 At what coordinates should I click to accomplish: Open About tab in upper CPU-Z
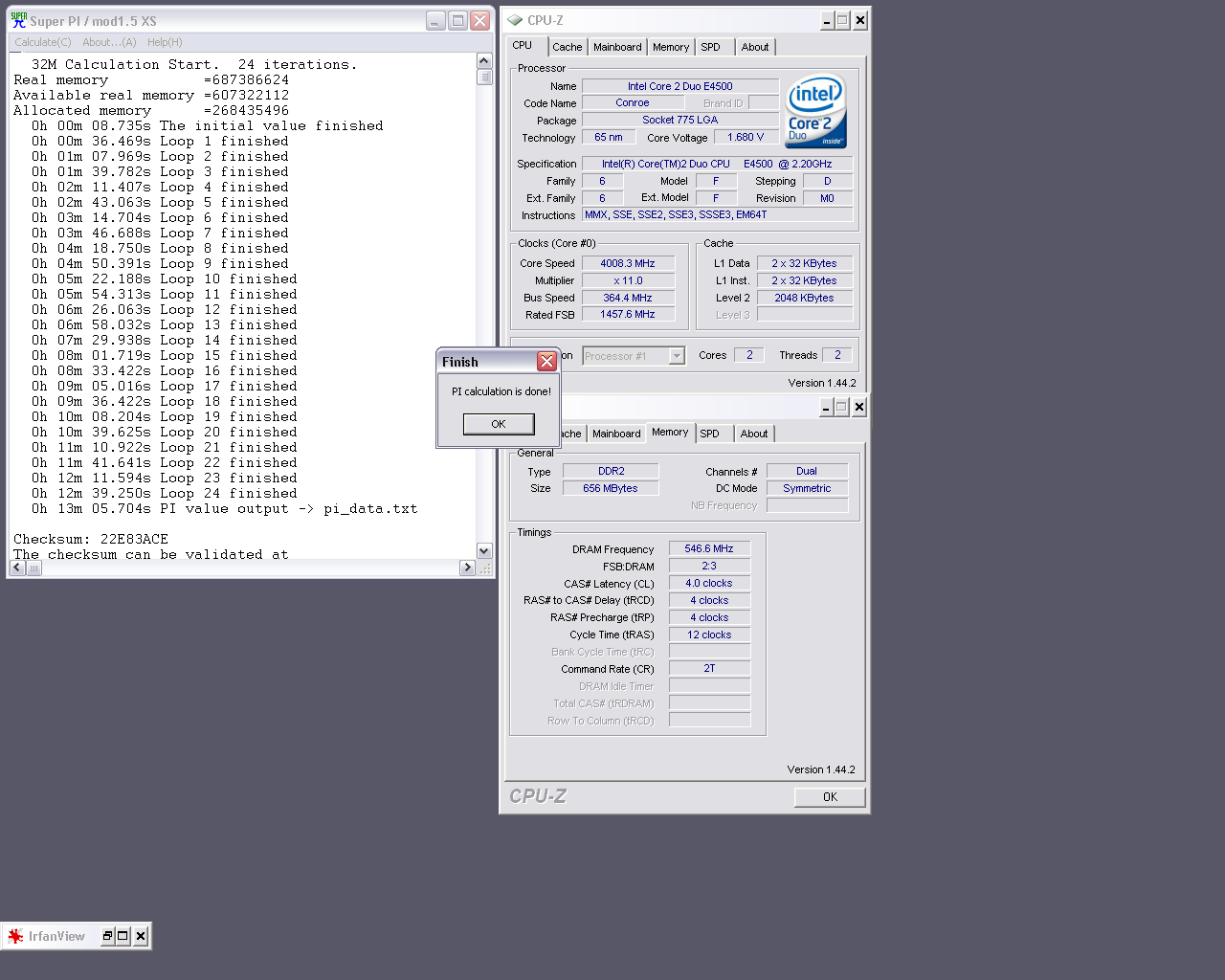coord(755,47)
